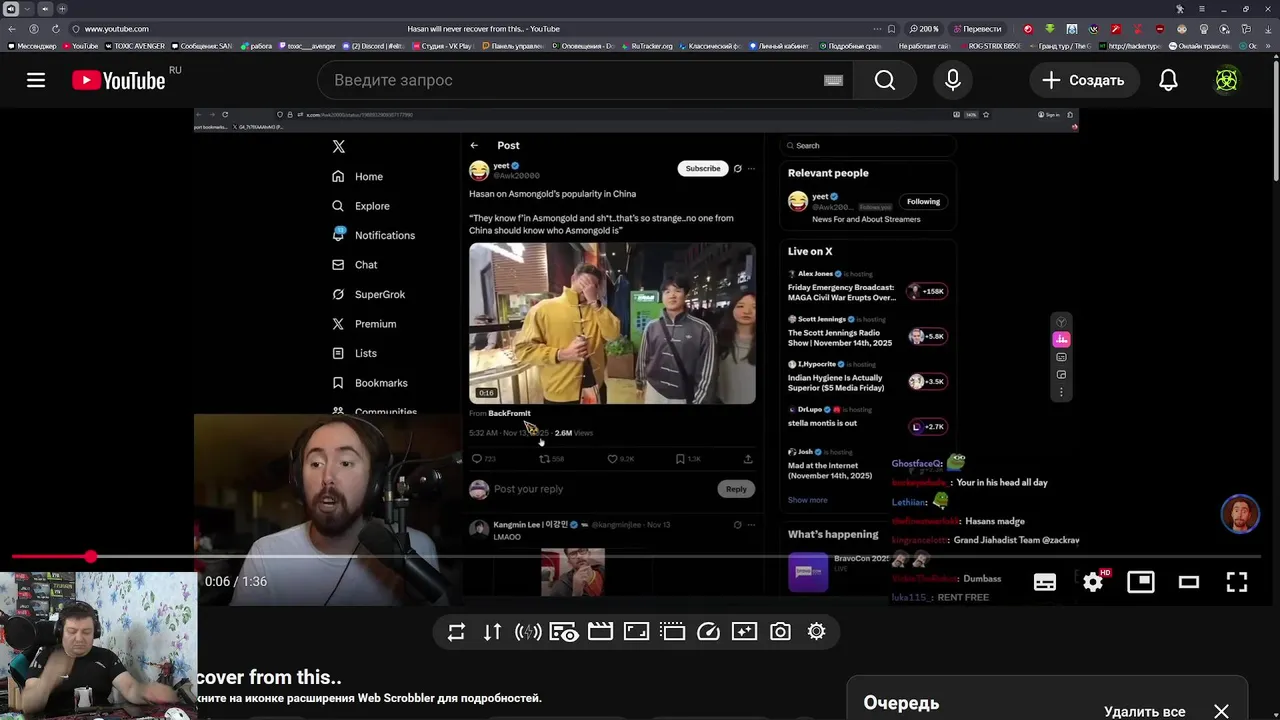The width and height of the screenshot is (1280, 720).
Task: Open the address bar three-dots menu
Action: click(x=877, y=29)
